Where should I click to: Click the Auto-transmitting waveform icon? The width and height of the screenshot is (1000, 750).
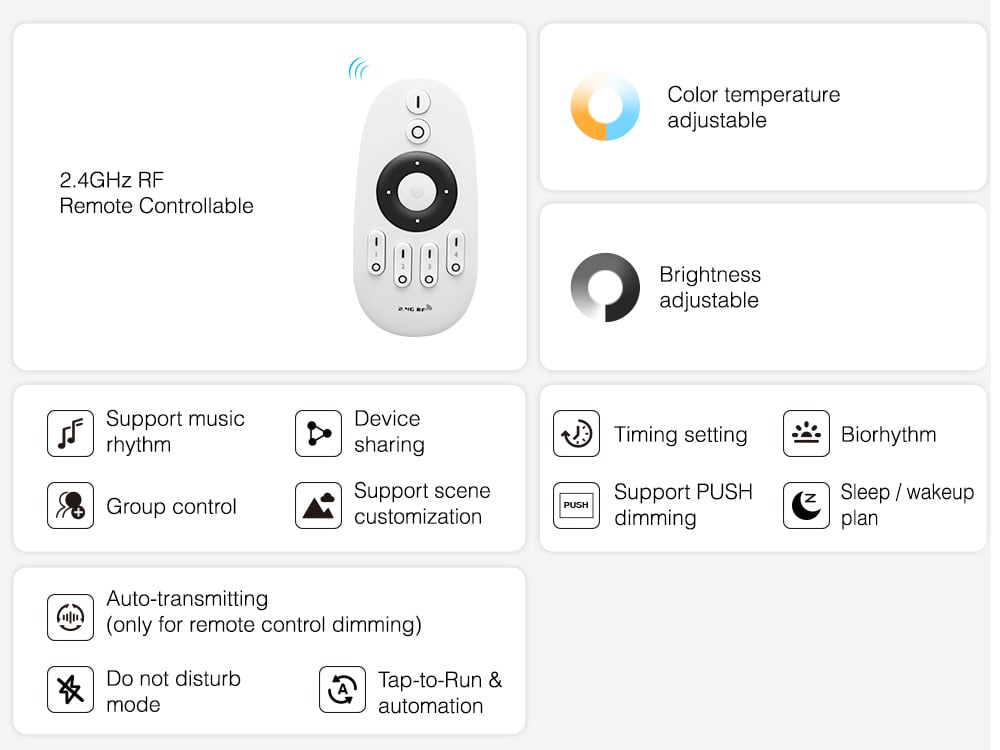[x=70, y=617]
